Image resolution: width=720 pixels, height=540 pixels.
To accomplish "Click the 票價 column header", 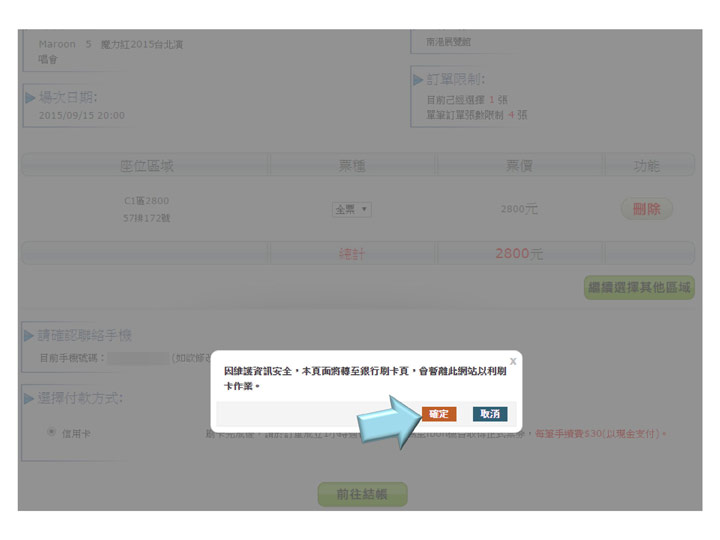I will pyautogui.click(x=519, y=166).
